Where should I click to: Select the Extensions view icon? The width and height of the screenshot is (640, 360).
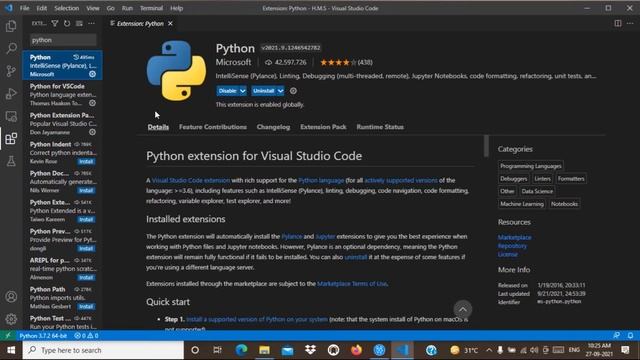pos(11,139)
